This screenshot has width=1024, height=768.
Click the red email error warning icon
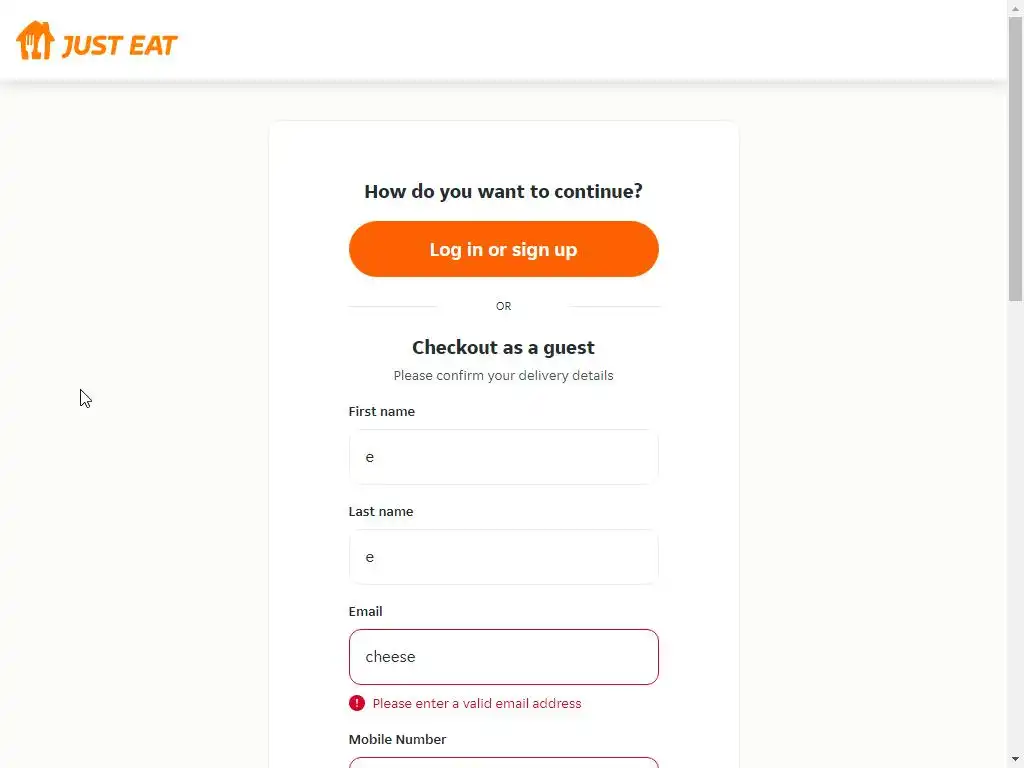(x=357, y=703)
